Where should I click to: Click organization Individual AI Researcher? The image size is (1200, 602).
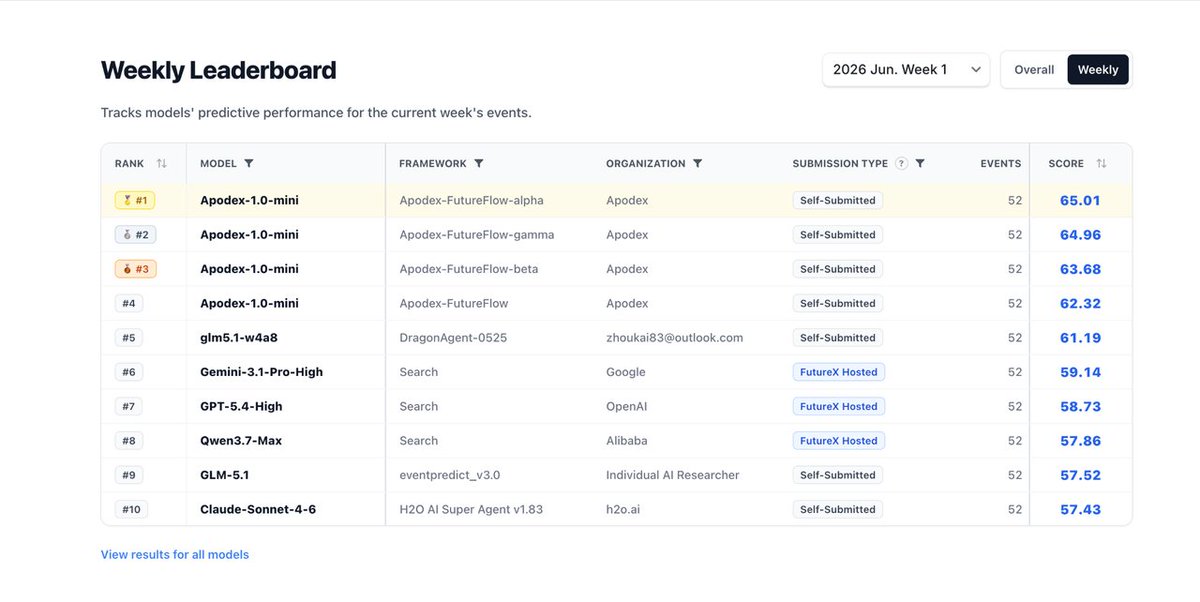tap(673, 475)
